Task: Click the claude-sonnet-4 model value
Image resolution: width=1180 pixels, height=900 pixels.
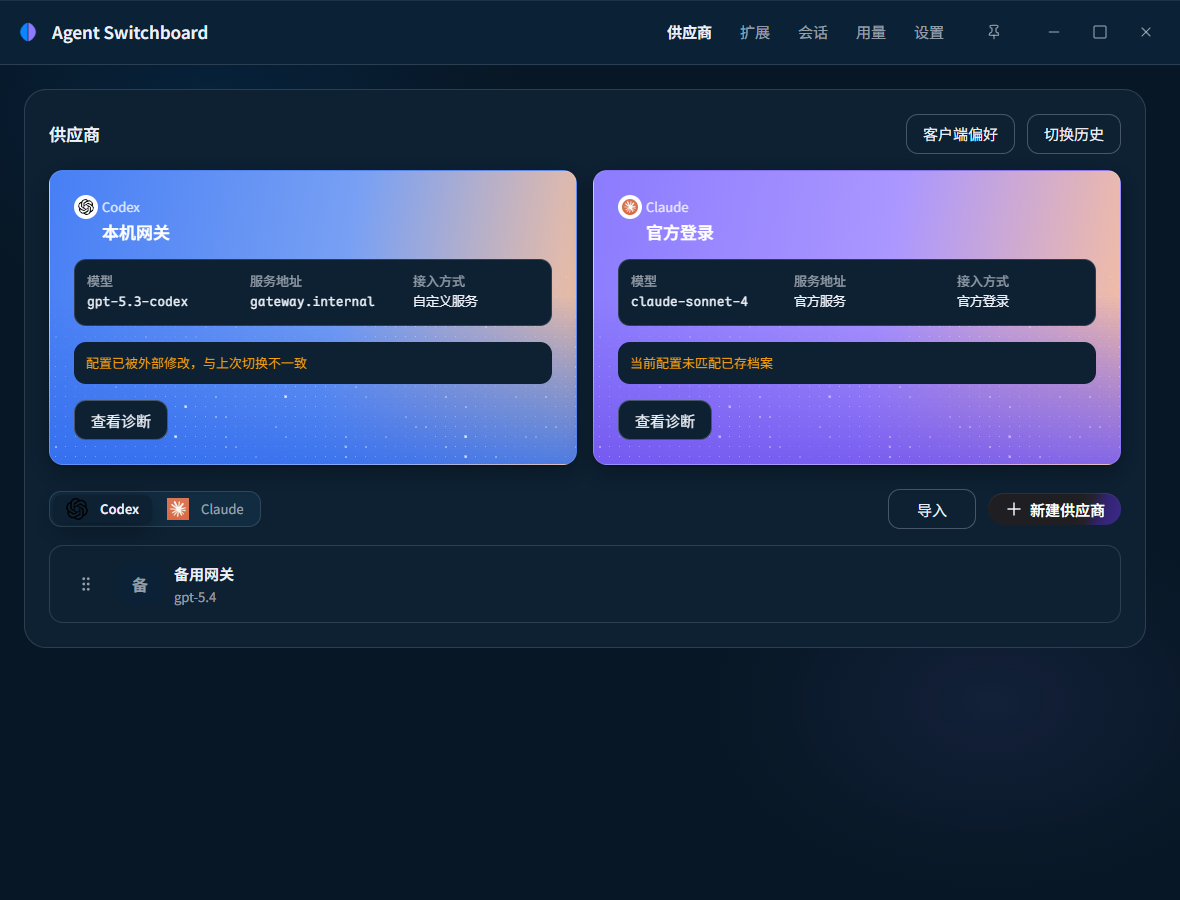Action: pyautogui.click(x=689, y=301)
